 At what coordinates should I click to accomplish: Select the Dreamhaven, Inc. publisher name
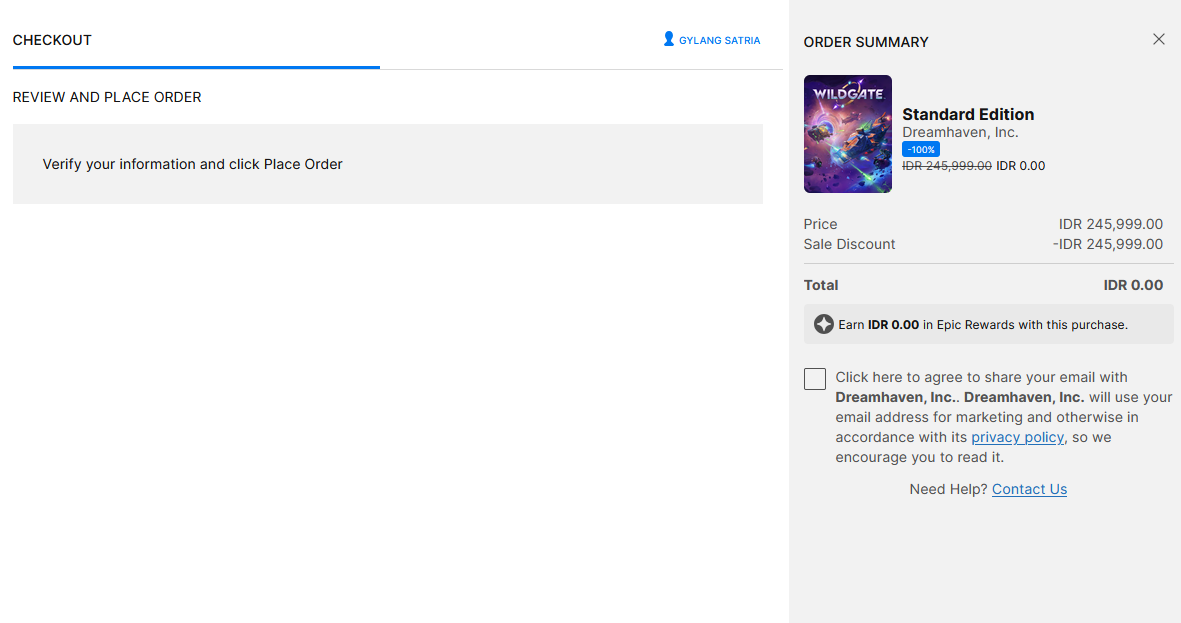pos(961,132)
